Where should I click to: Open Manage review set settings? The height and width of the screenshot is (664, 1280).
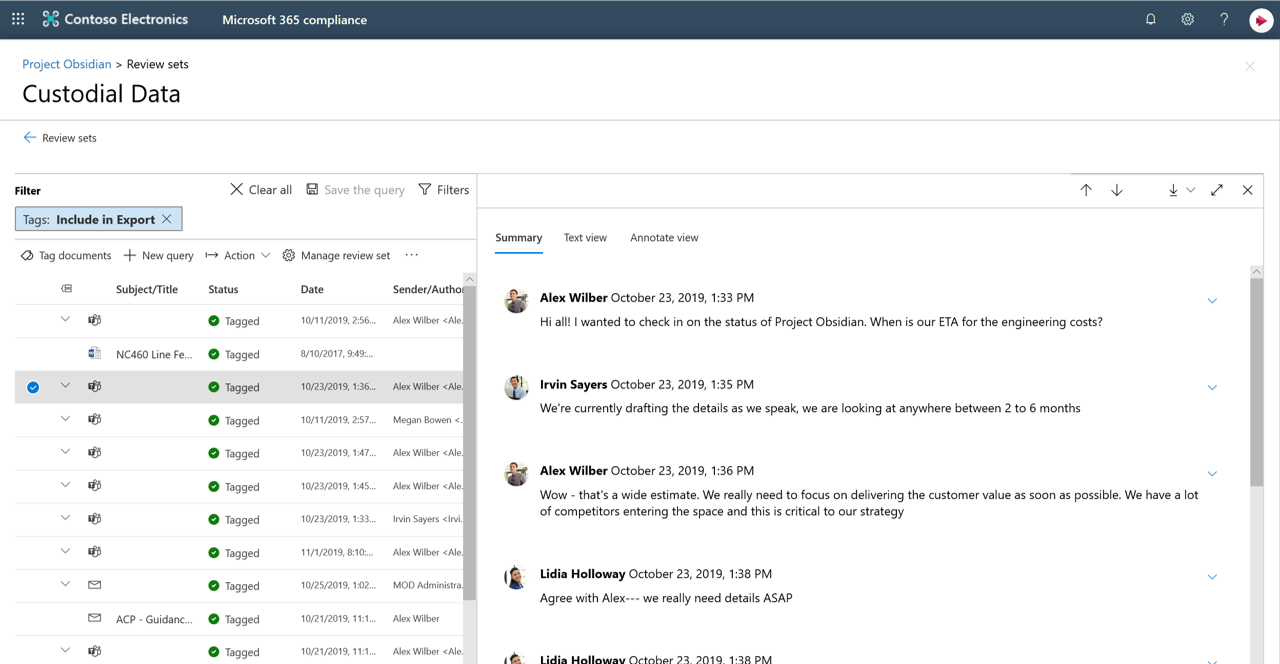tap(336, 255)
